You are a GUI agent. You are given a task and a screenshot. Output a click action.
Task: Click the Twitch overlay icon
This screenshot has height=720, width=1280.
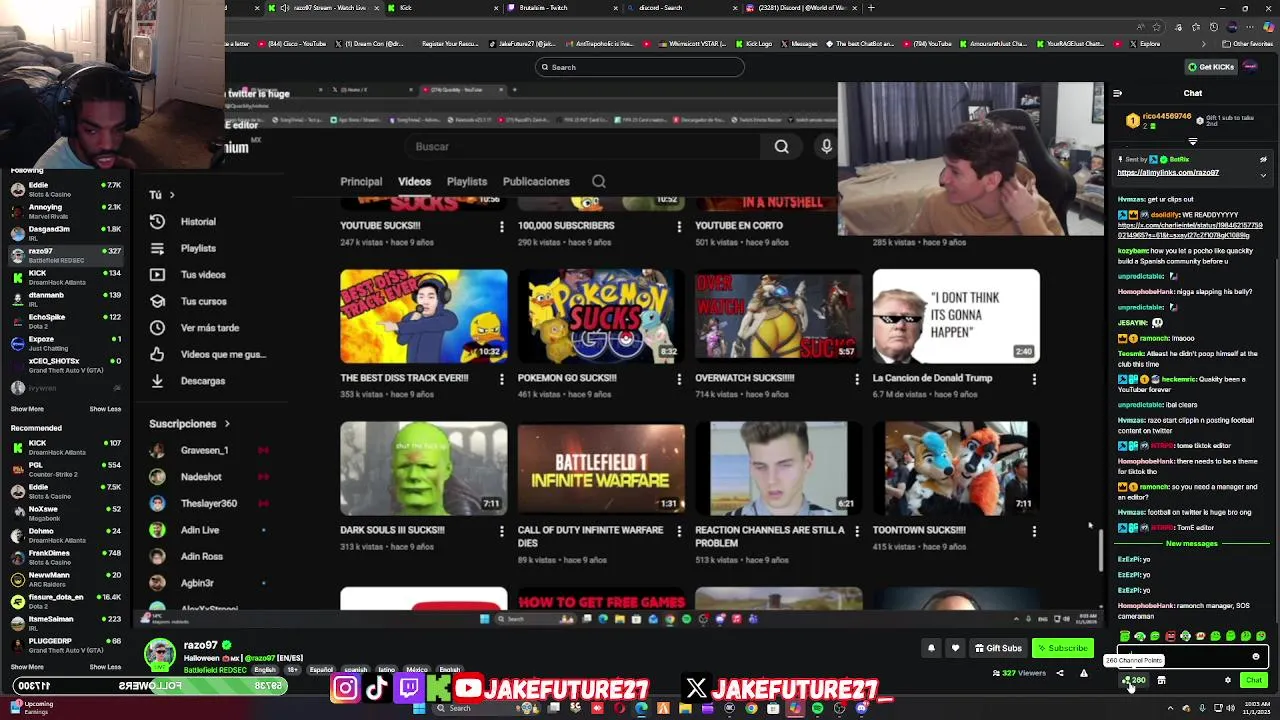point(408,688)
